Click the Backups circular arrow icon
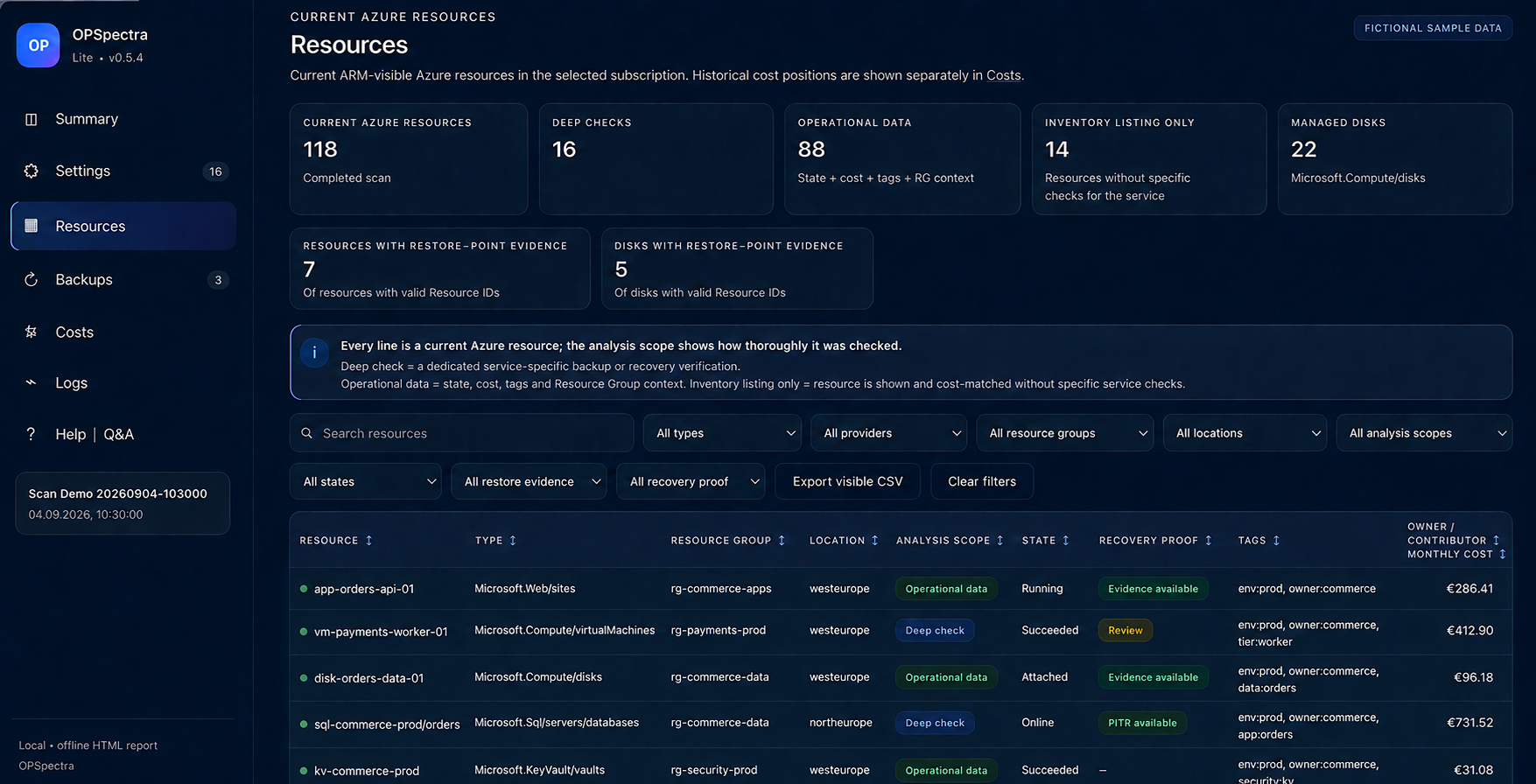Image resolution: width=1536 pixels, height=784 pixels. click(32, 280)
